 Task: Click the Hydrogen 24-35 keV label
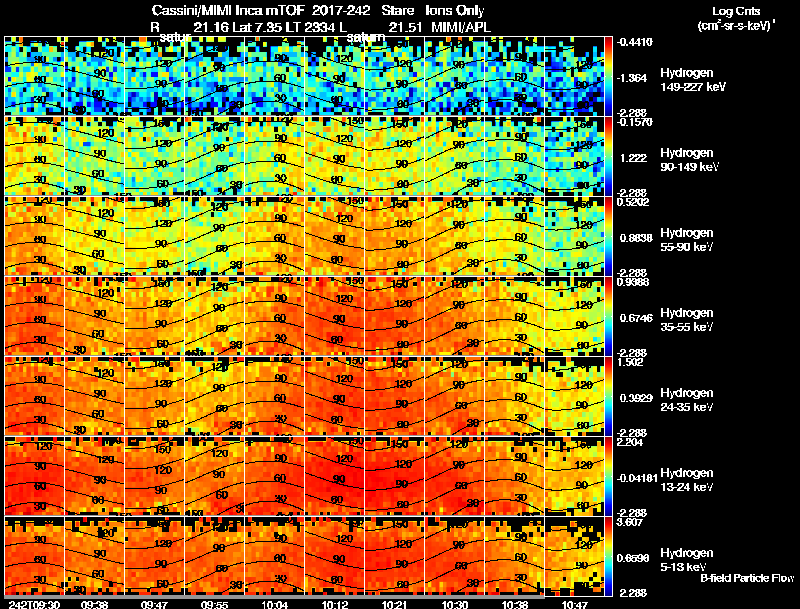pos(687,400)
